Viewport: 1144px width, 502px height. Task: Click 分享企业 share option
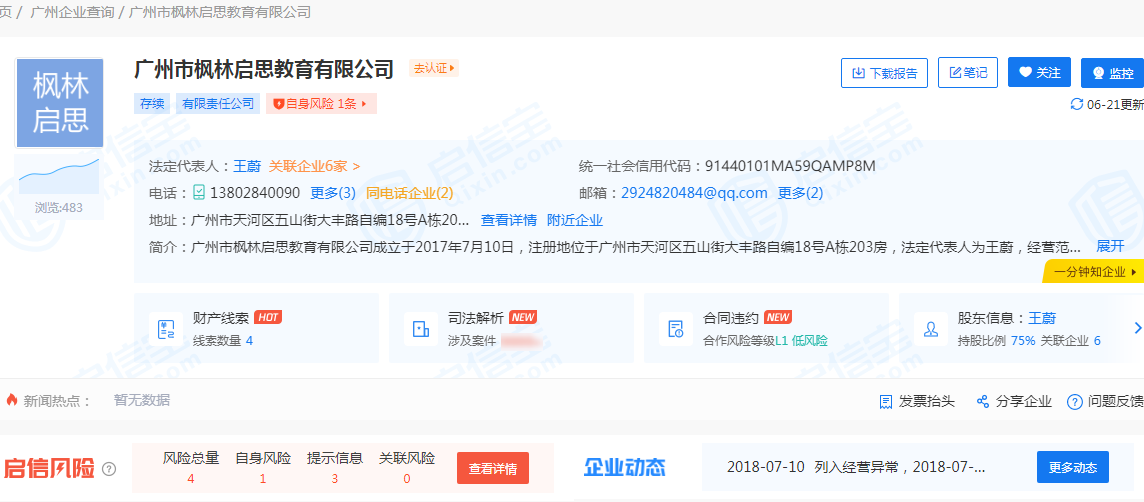click(1014, 401)
